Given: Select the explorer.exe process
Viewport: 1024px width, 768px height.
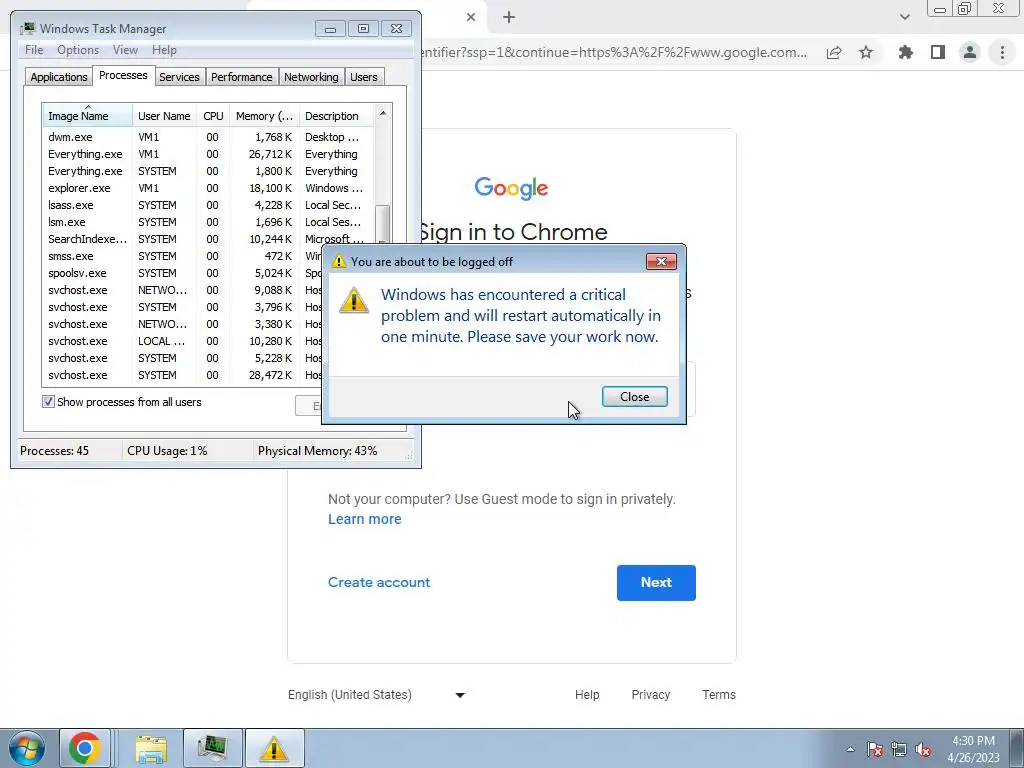Looking at the screenshot, I should pos(208,187).
